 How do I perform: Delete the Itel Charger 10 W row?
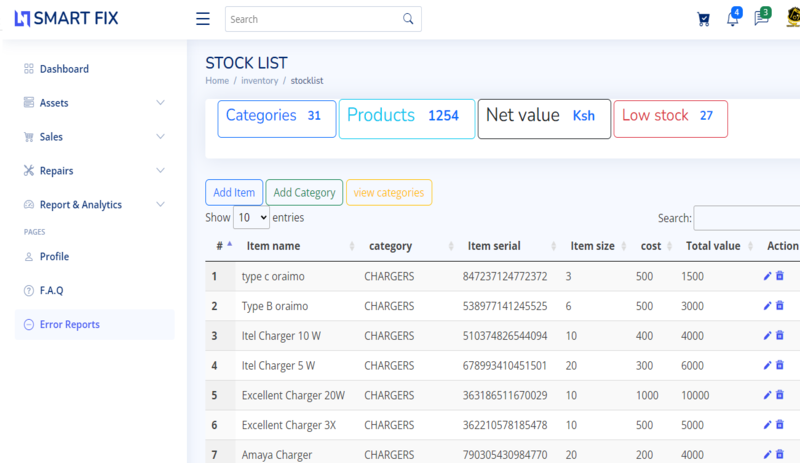[780, 336]
